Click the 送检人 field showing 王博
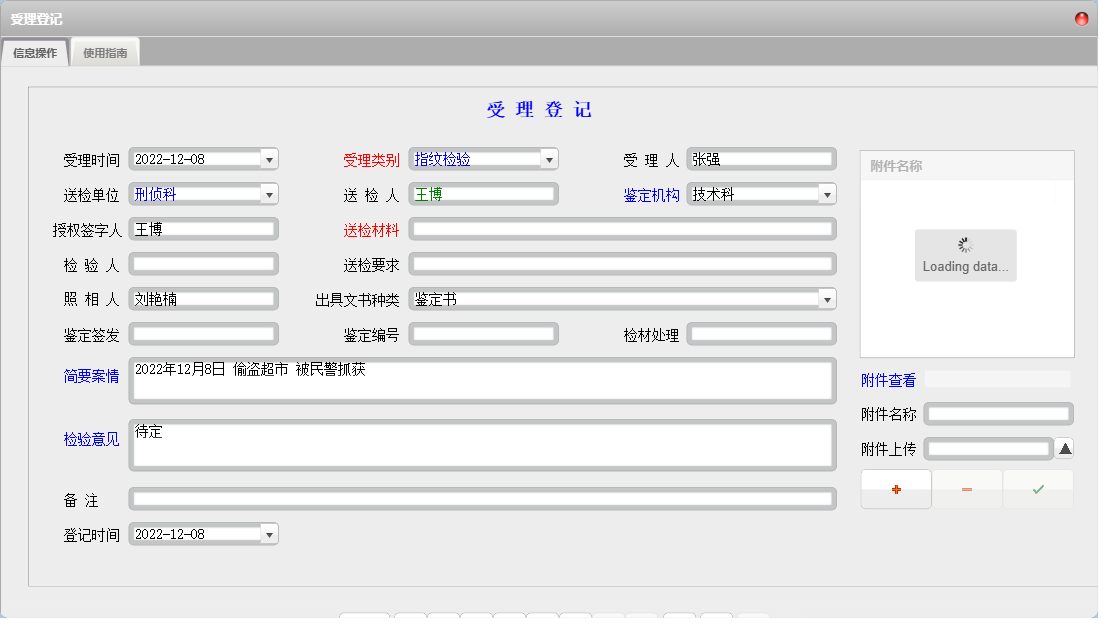This screenshot has height=637, width=1120. [x=483, y=193]
